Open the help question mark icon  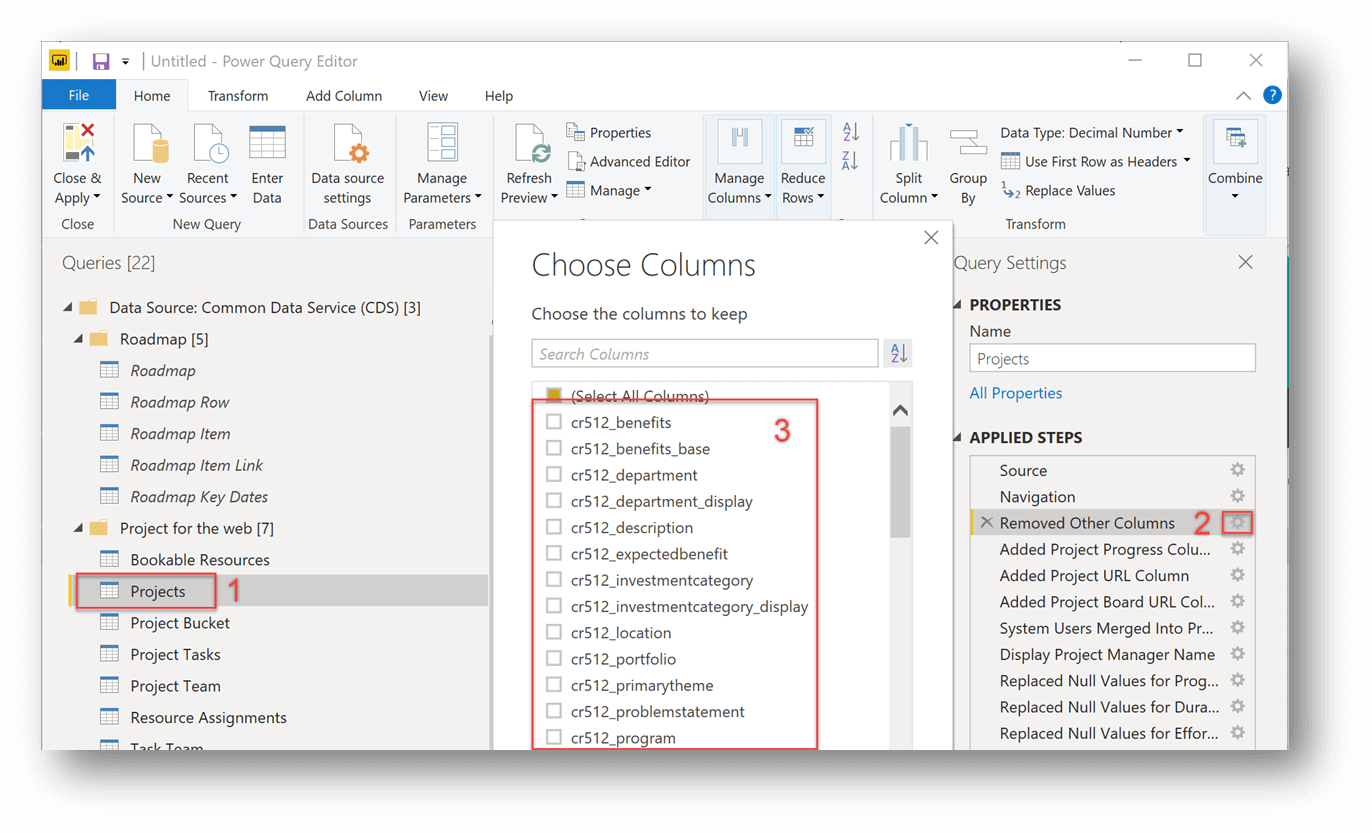(1272, 95)
